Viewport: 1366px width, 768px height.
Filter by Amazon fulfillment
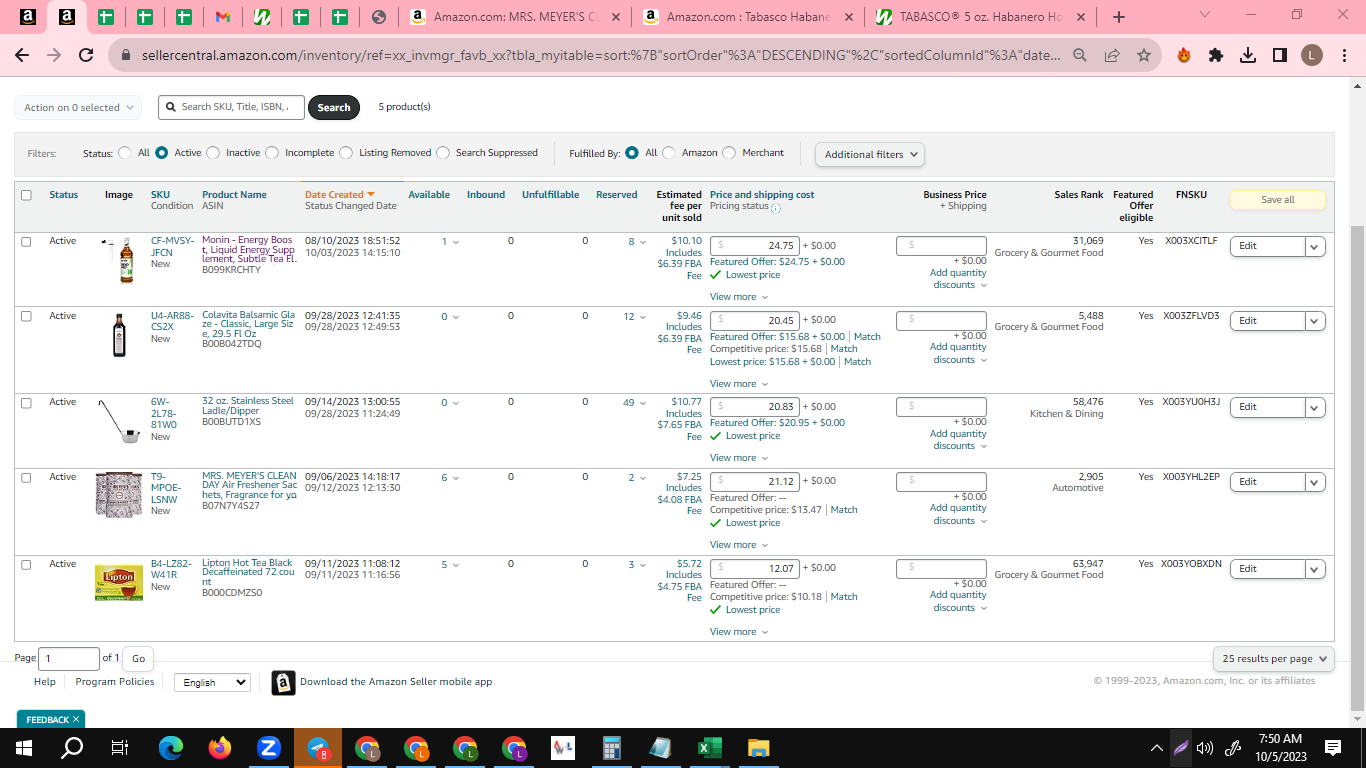pos(669,153)
